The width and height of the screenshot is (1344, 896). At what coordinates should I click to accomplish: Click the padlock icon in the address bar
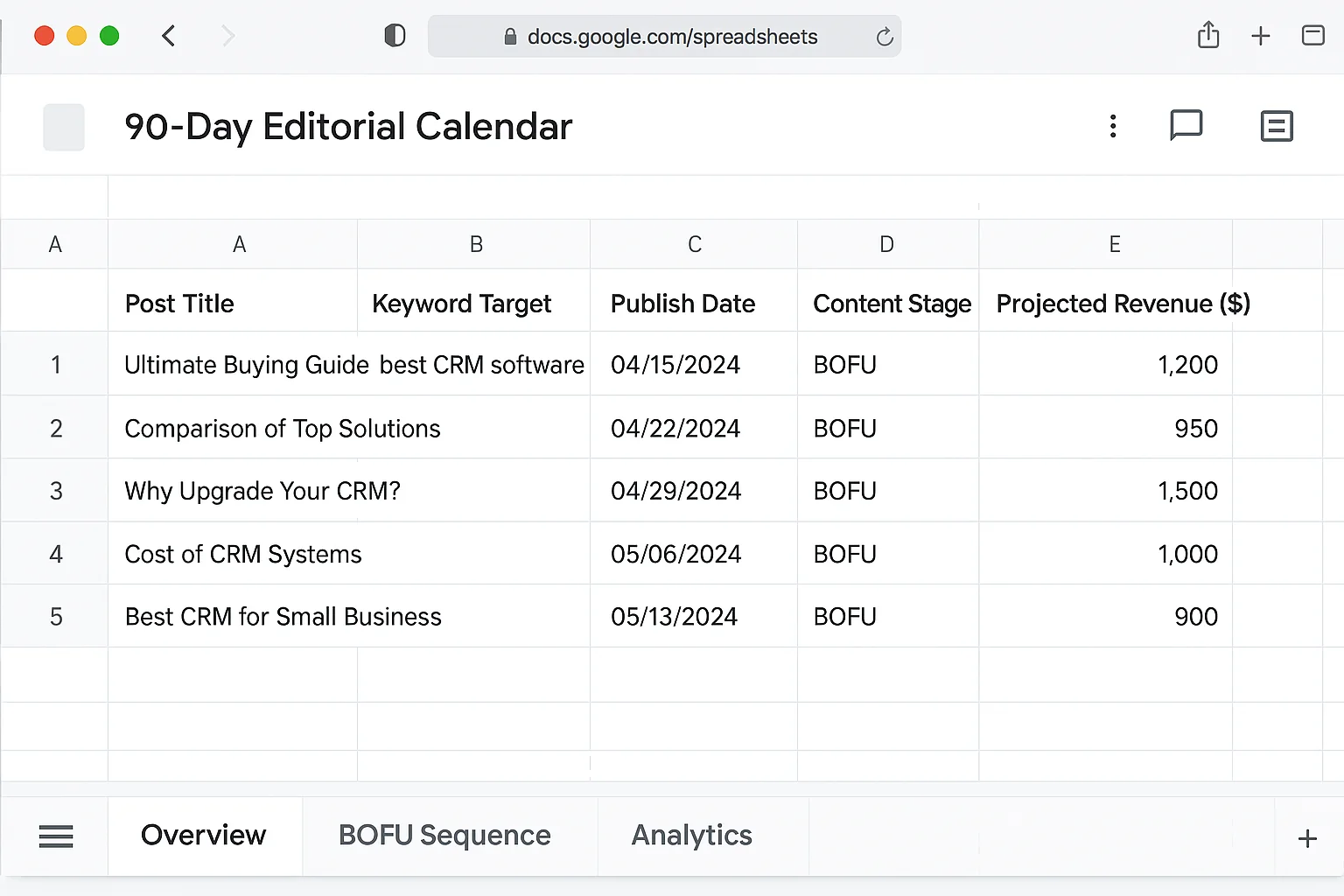(510, 36)
